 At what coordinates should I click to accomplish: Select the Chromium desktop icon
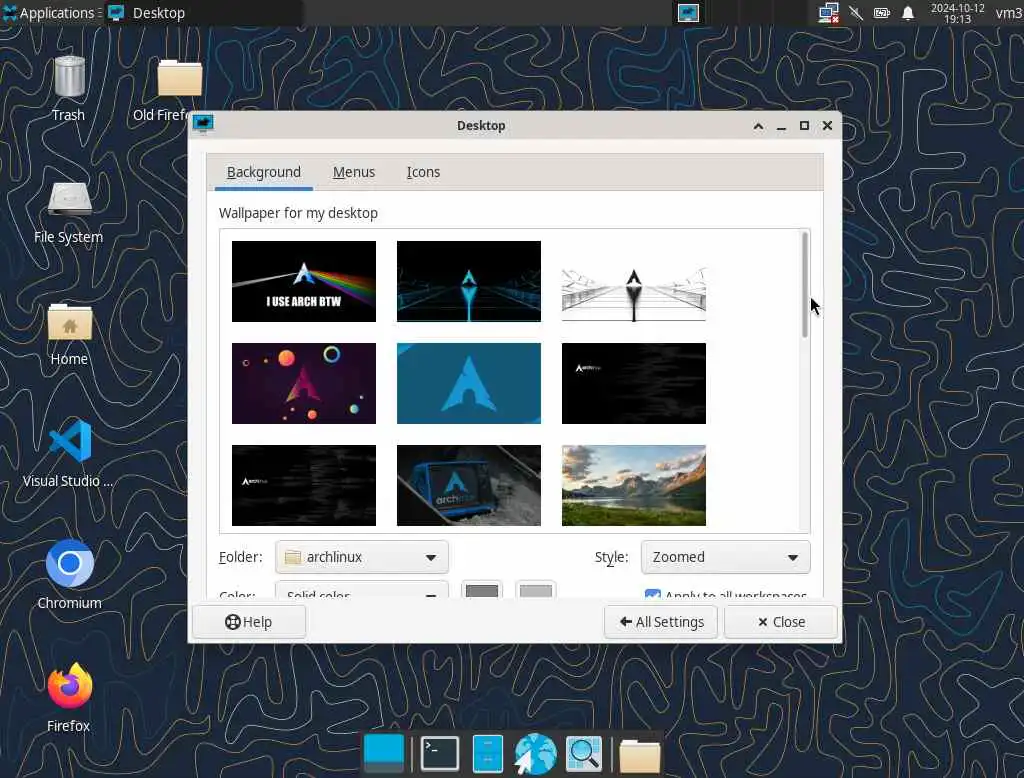[x=69, y=563]
